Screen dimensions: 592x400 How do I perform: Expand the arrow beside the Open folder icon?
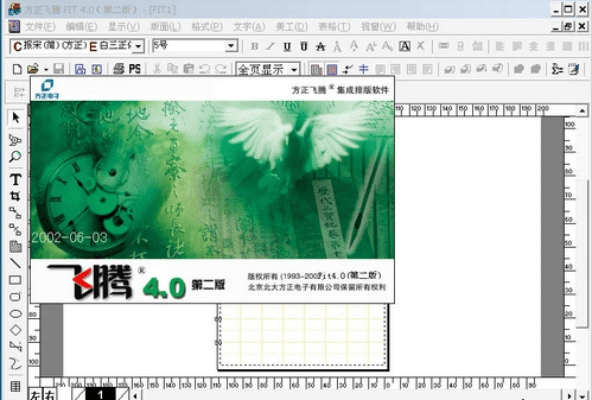pyautogui.click(x=46, y=69)
